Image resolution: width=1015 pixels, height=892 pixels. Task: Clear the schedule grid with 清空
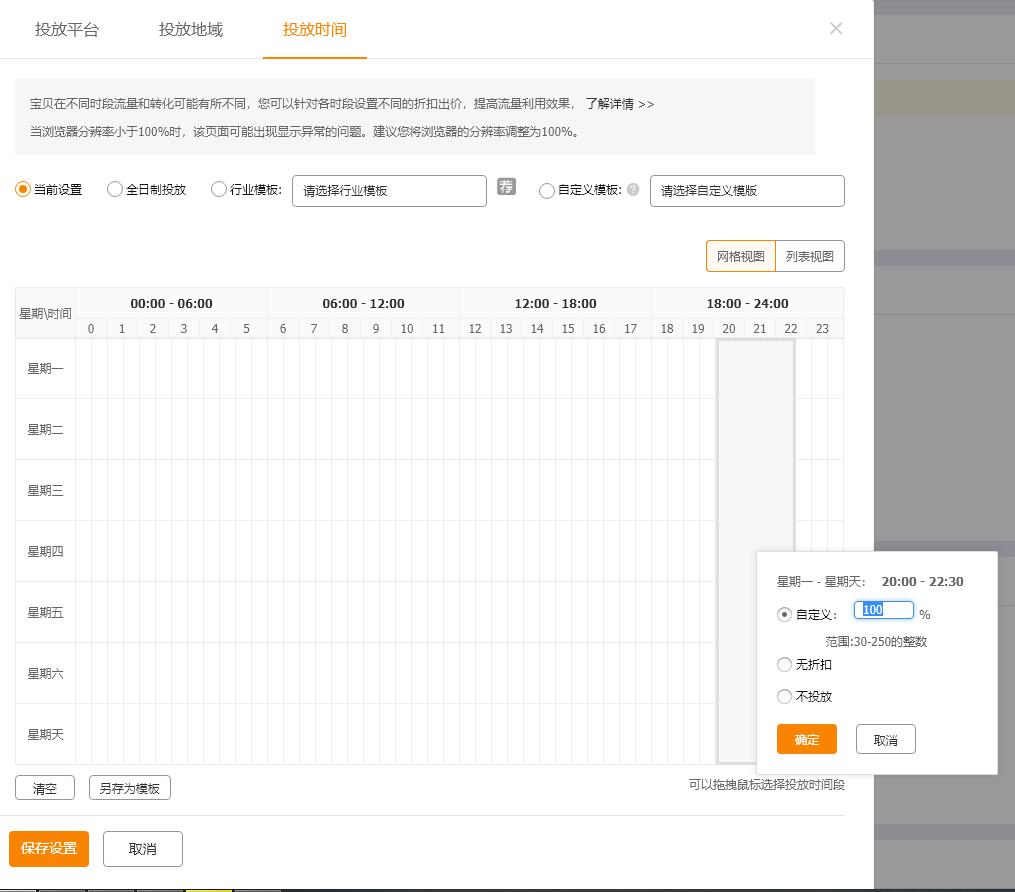pyautogui.click(x=44, y=787)
